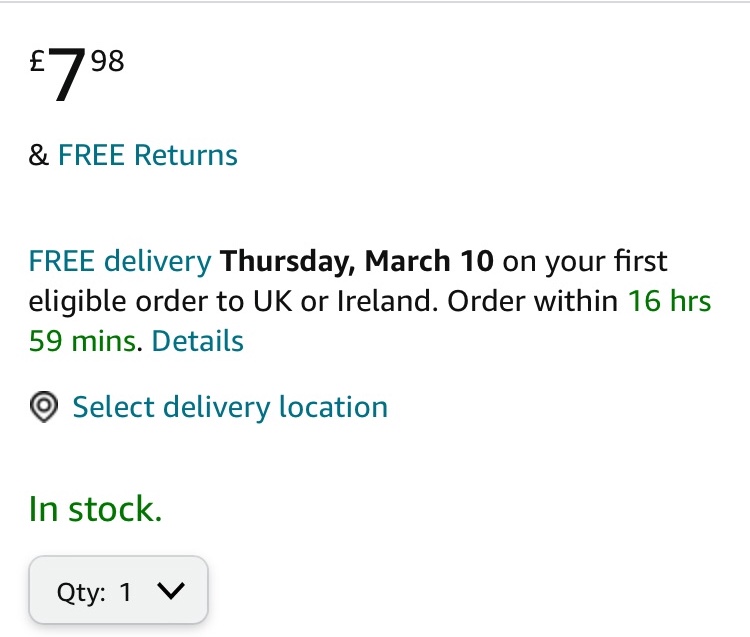Click the 59 mins countdown text
The image size is (750, 637).
pyautogui.click(x=82, y=341)
